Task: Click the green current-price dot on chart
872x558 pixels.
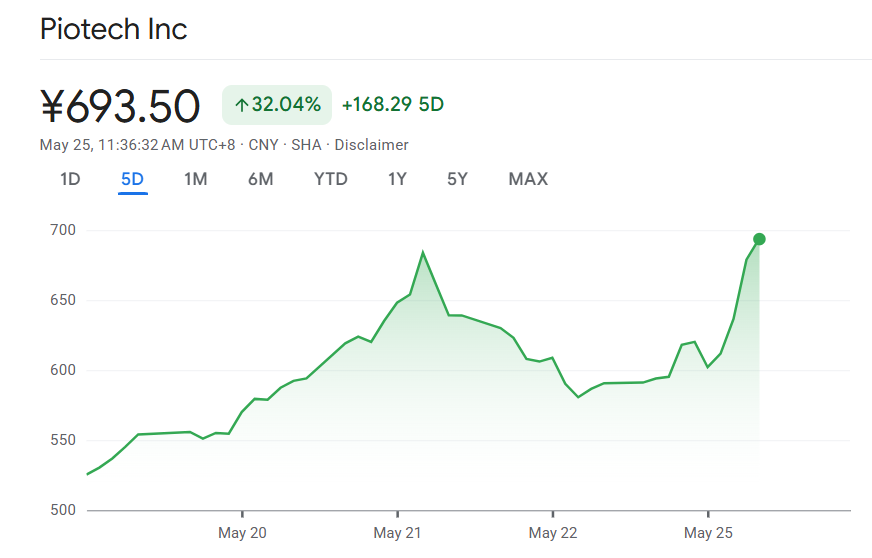Action: (759, 239)
